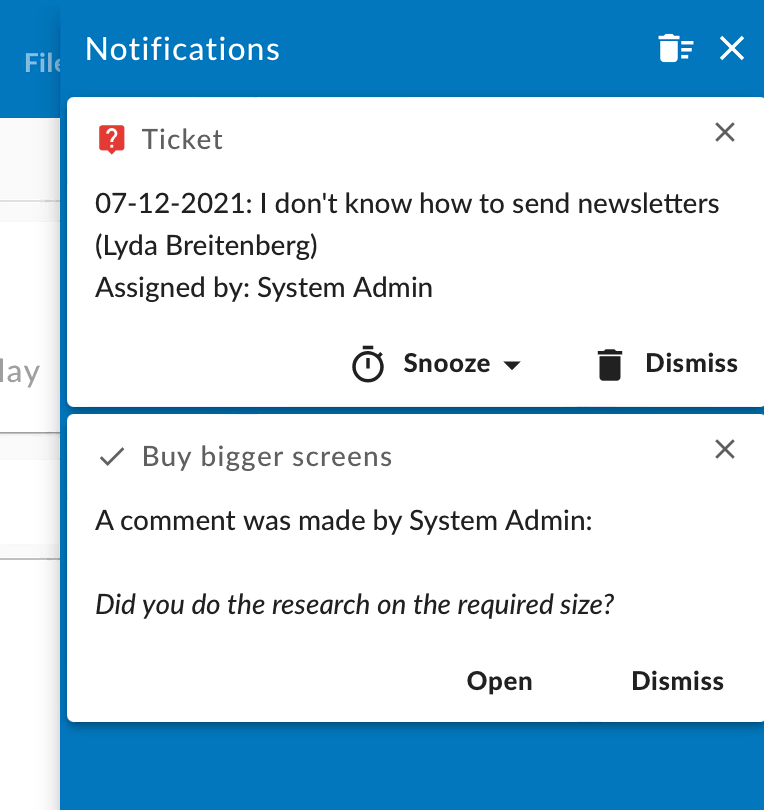This screenshot has width=764, height=810.
Task: Close the Ticket notification card
Action: (725, 132)
